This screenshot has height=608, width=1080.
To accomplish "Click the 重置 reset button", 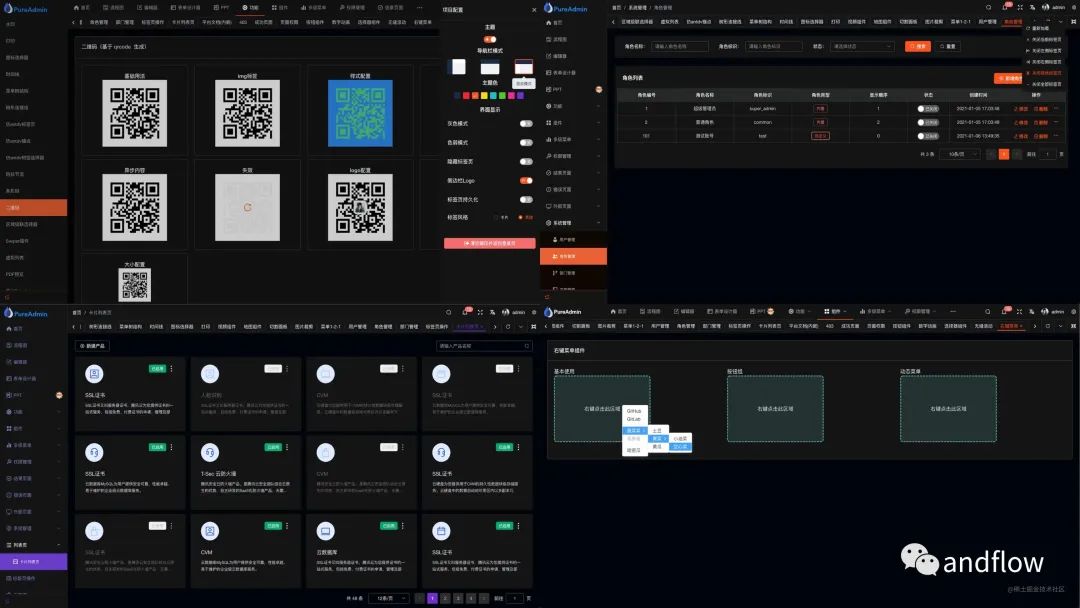I will (948, 46).
